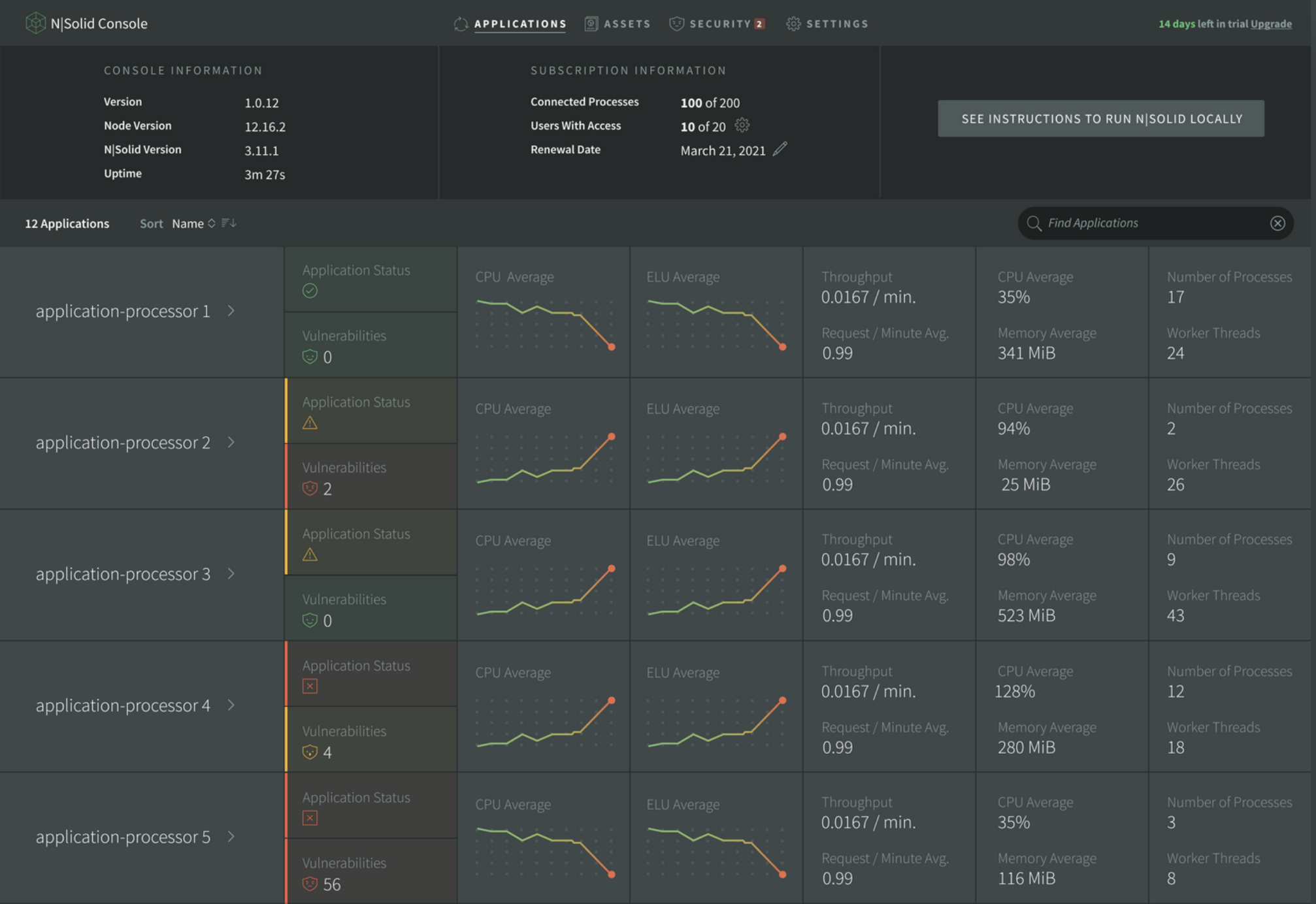The height and width of the screenshot is (904, 1316).
Task: Click the warning triangle icon for application-processor 2
Action: pyautogui.click(x=310, y=423)
